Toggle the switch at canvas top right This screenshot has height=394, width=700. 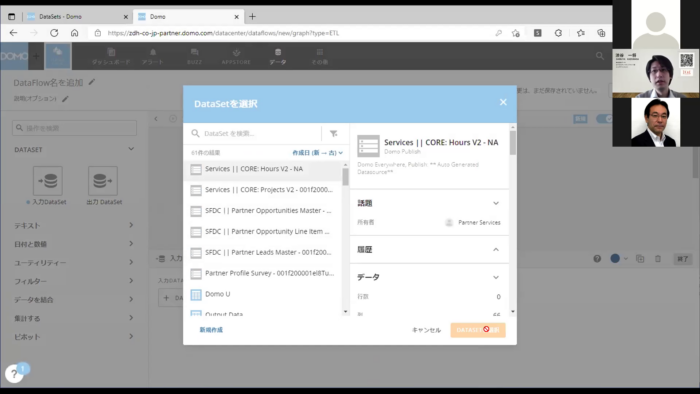click(604, 119)
